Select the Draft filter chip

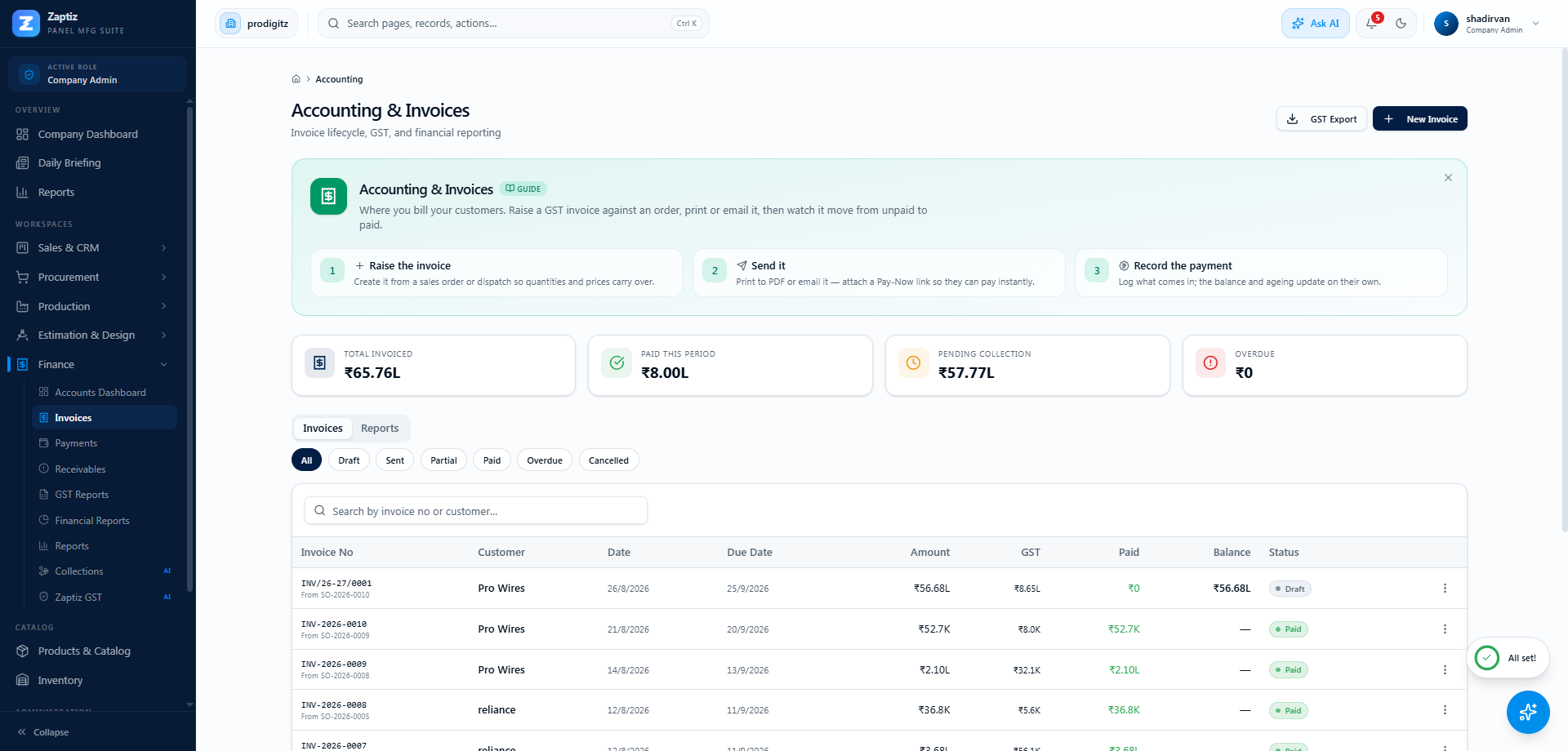pyautogui.click(x=349, y=460)
